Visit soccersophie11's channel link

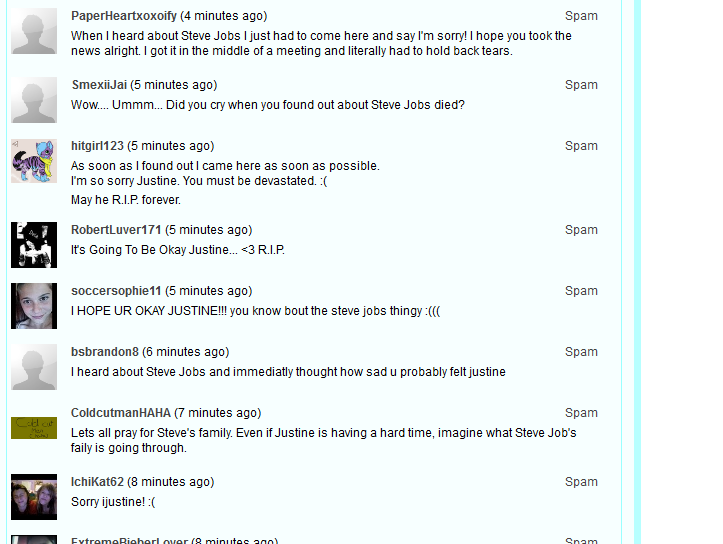point(116,291)
